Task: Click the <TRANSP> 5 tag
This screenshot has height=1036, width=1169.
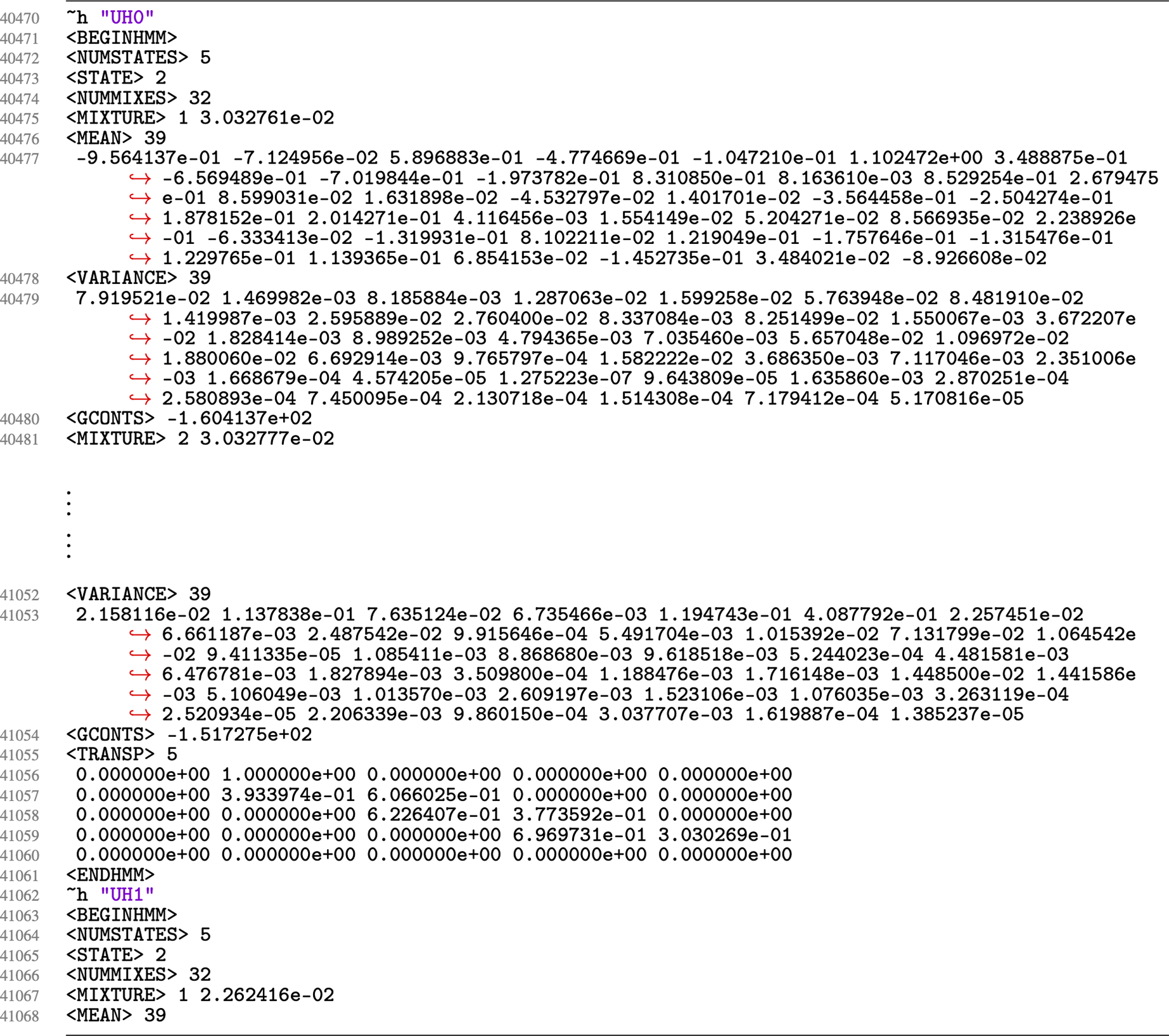Action: coord(122,755)
